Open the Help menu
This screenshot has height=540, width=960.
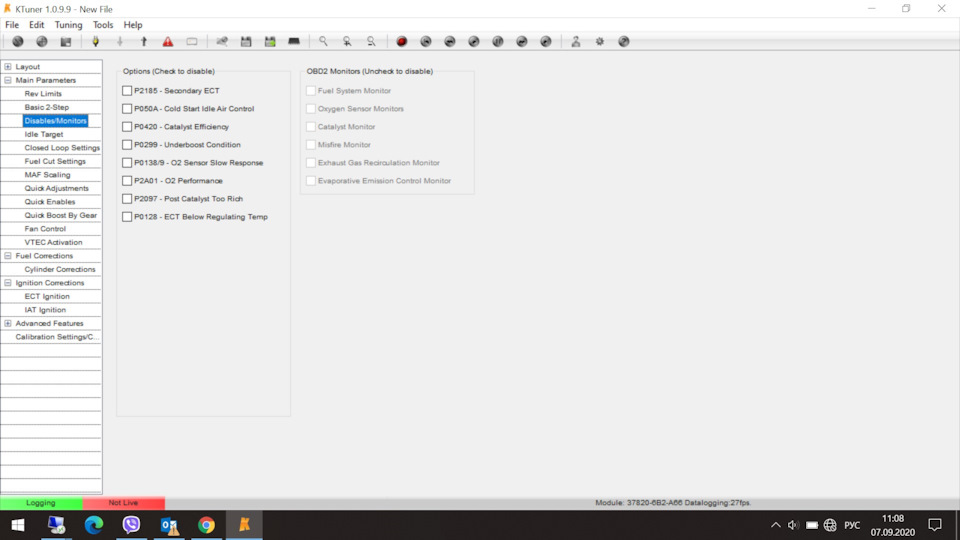pos(133,25)
